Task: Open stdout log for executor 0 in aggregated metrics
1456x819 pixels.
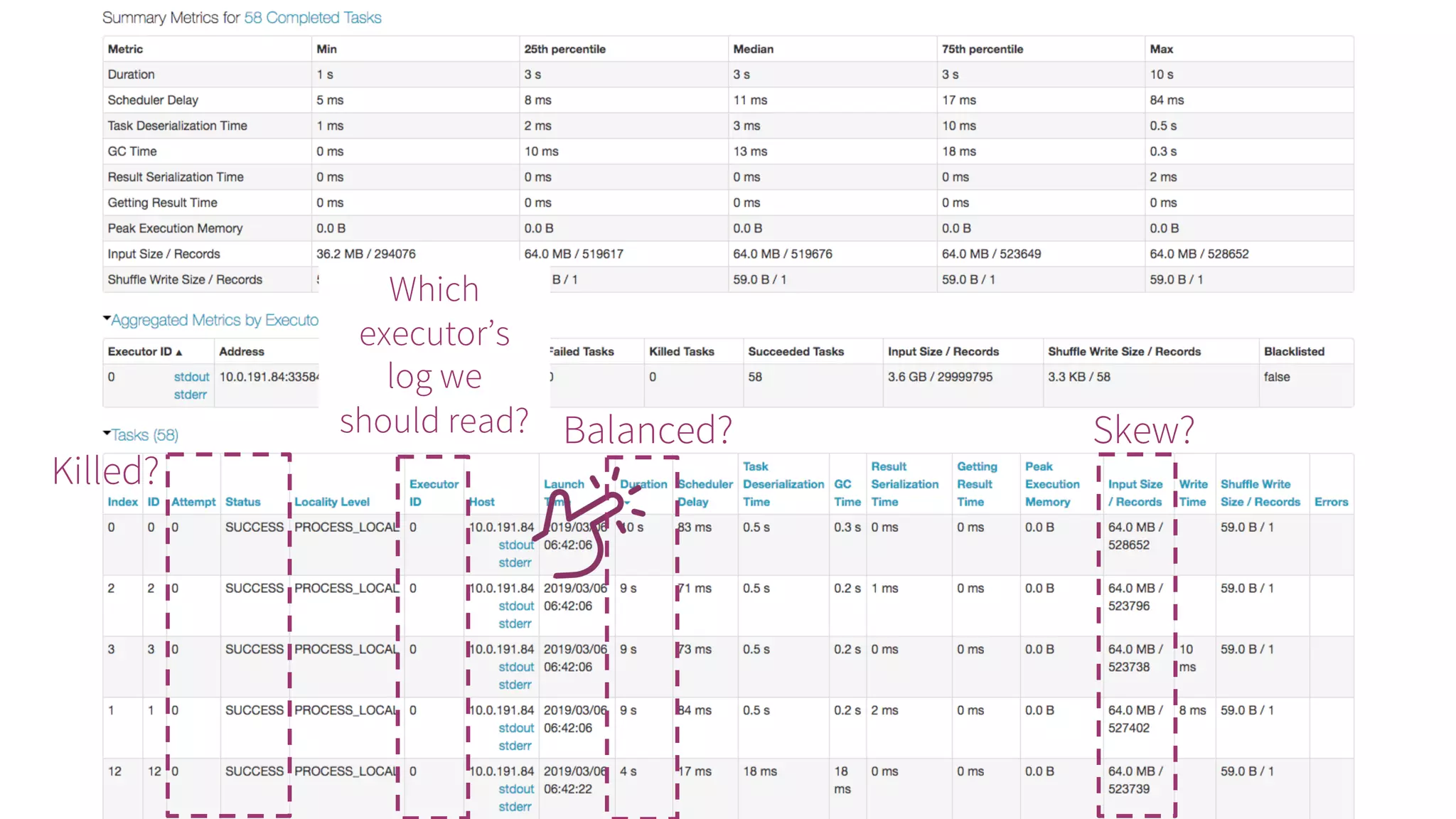Action: coord(191,377)
